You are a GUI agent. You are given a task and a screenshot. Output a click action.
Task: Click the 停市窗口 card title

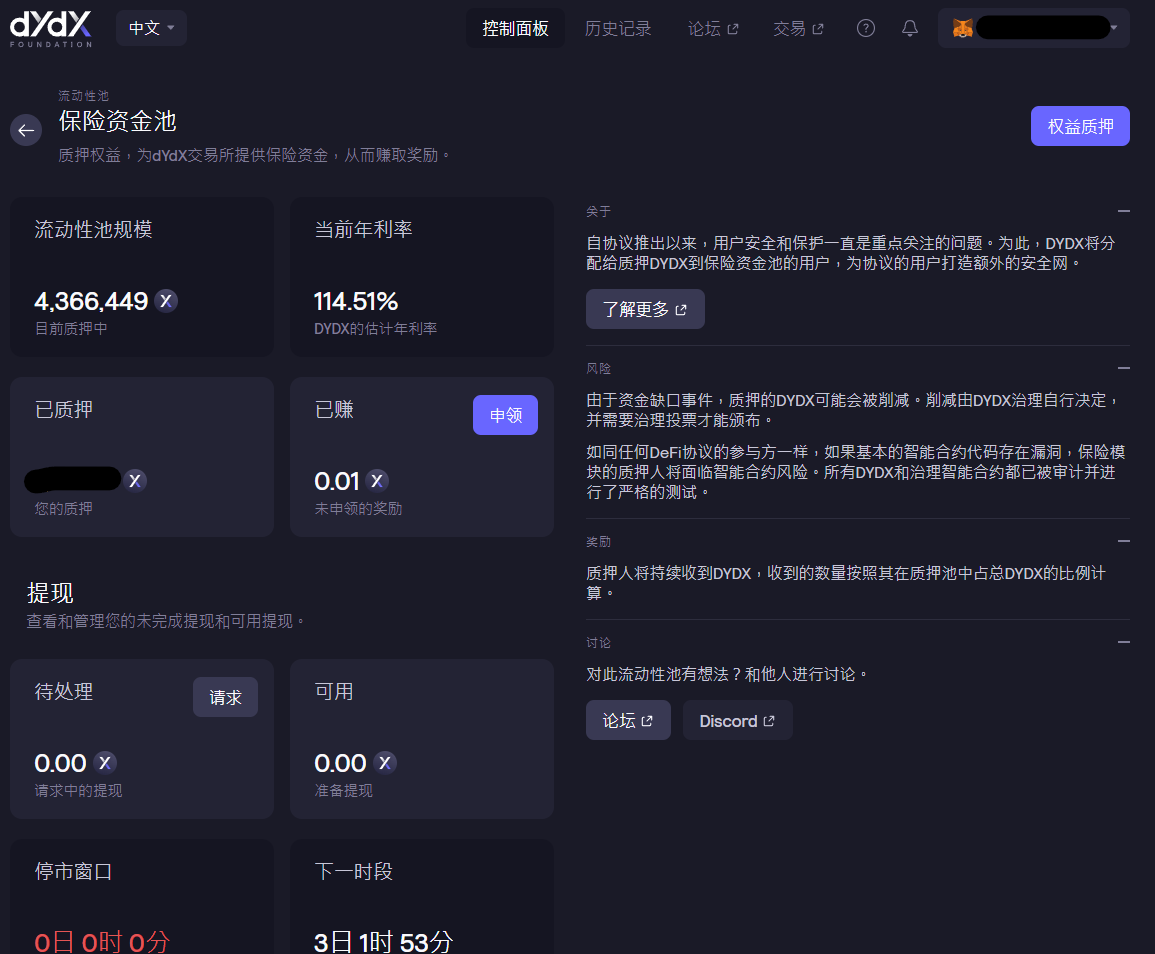click(73, 871)
